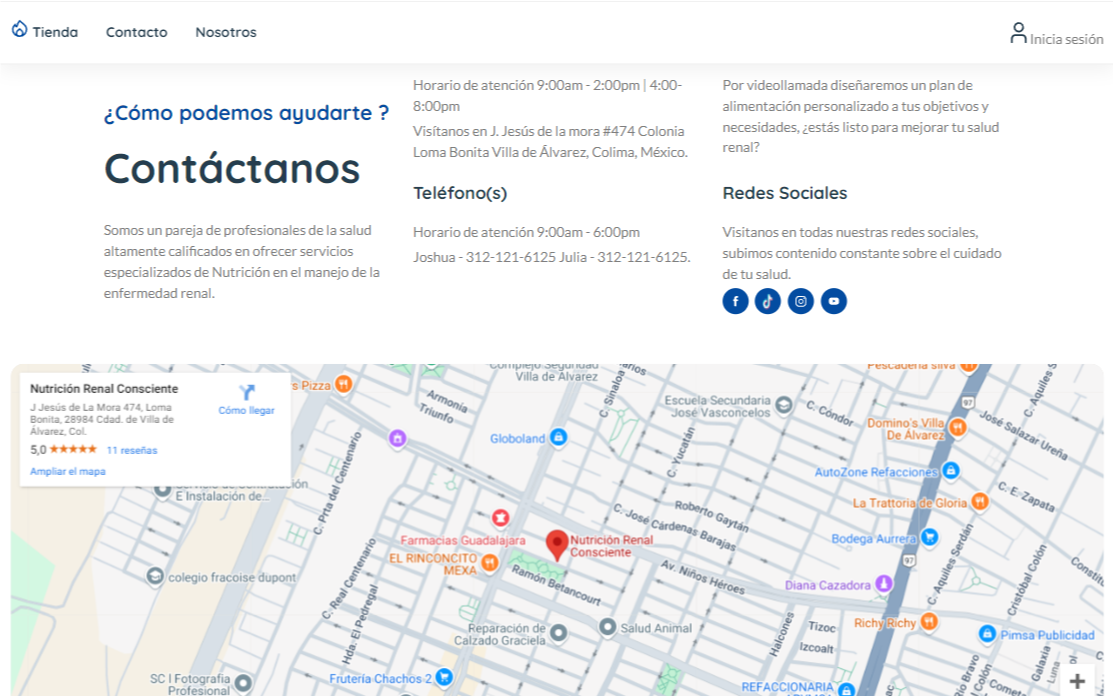
Task: Click the Pizza restaurant marker
Action: (344, 384)
